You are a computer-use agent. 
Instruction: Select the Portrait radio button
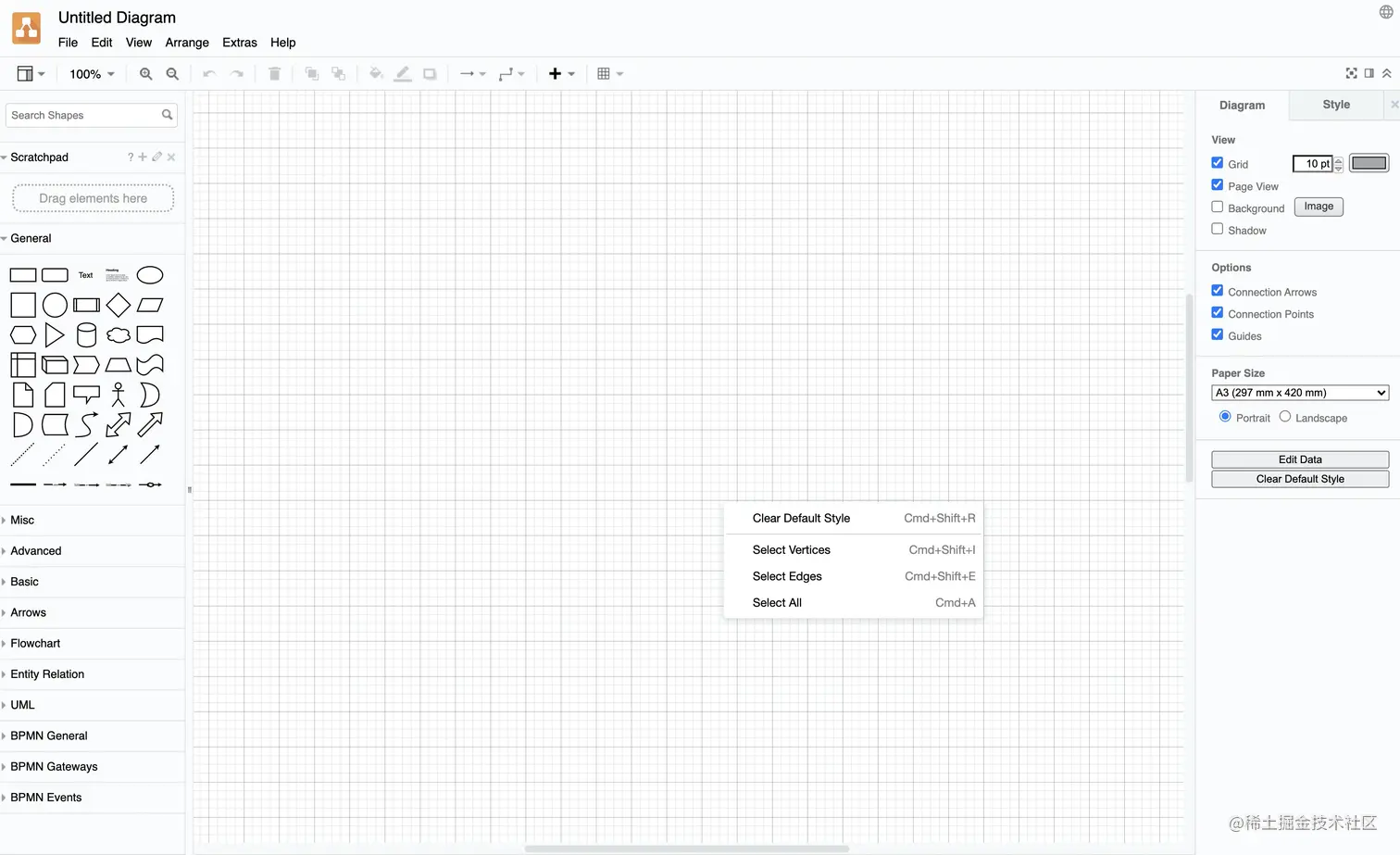point(1225,417)
